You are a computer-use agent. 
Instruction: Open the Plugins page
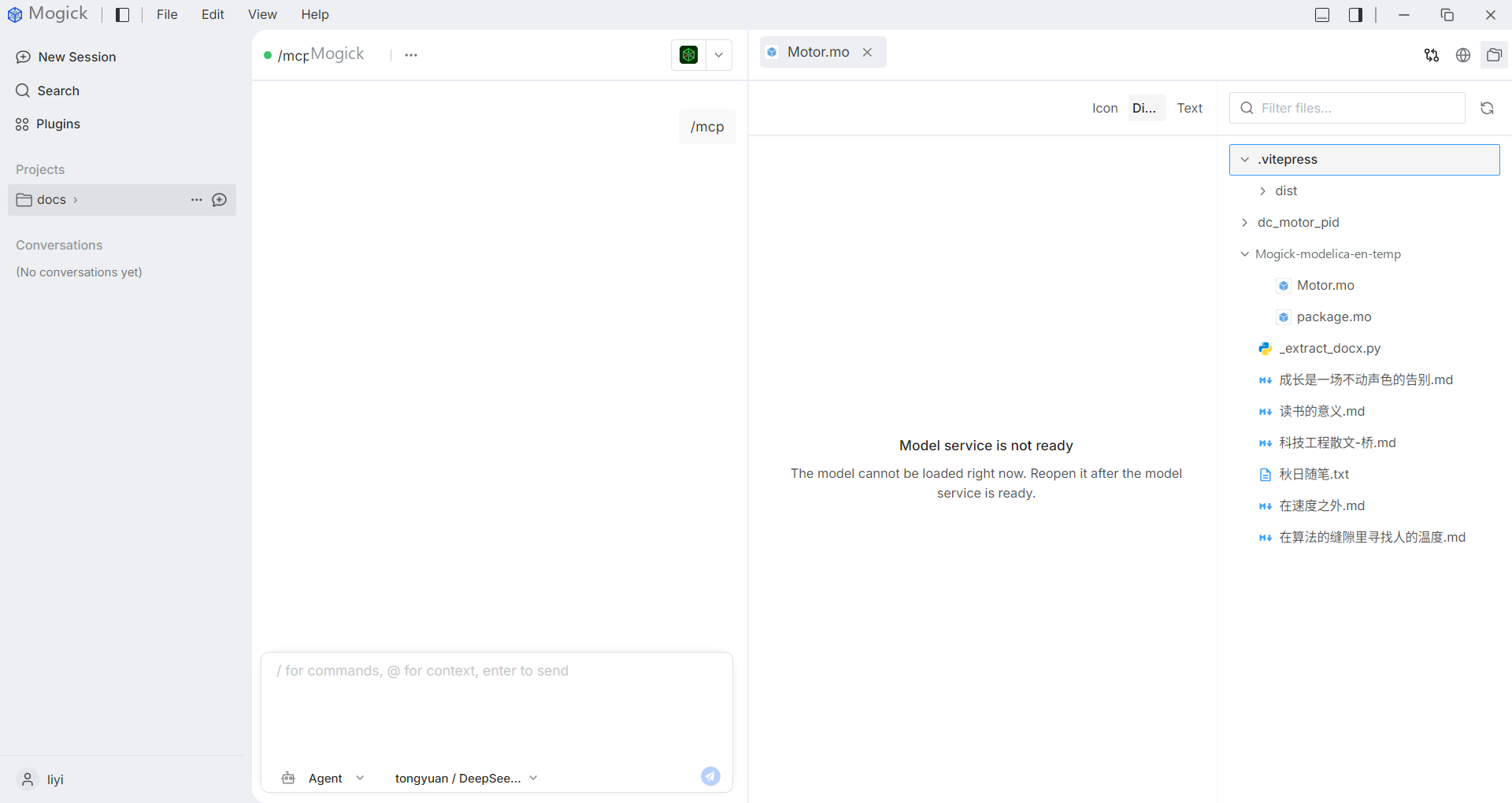tap(47, 124)
